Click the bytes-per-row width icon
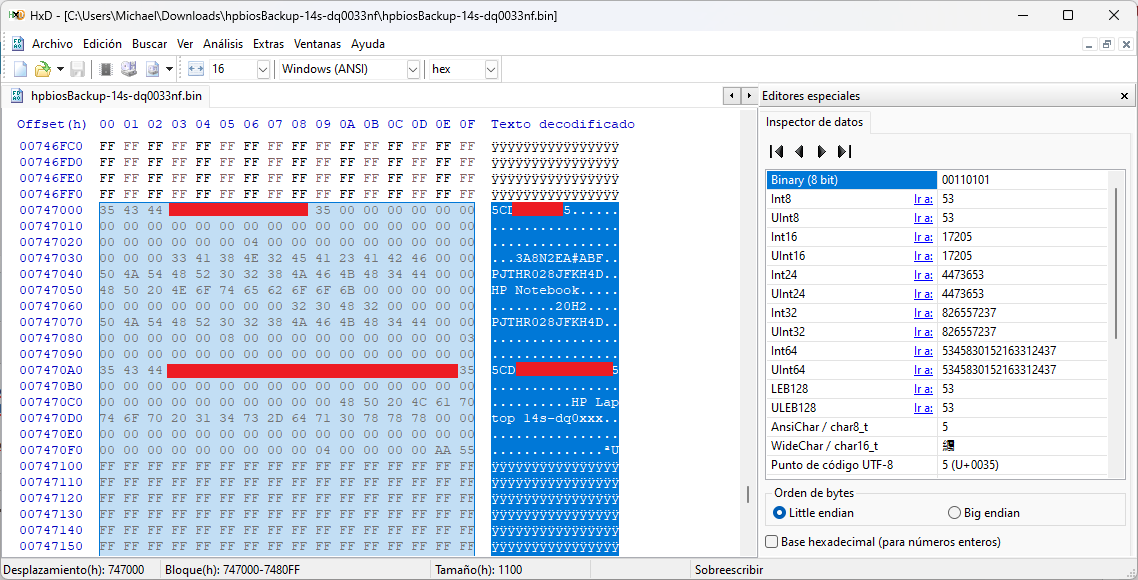This screenshot has width=1138, height=580. tap(196, 69)
